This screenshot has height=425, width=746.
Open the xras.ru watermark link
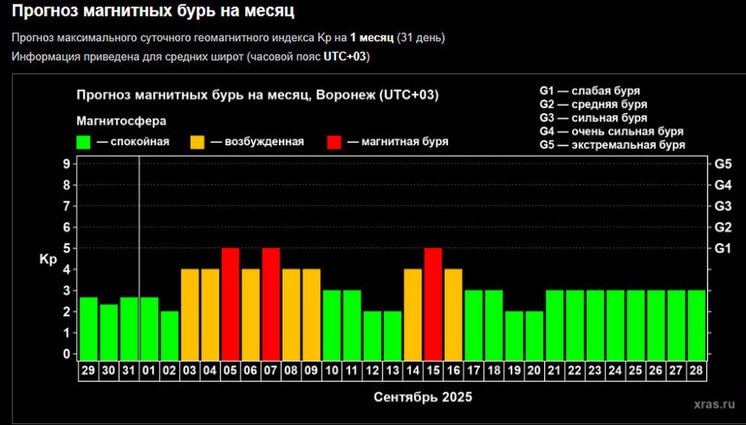tap(711, 405)
